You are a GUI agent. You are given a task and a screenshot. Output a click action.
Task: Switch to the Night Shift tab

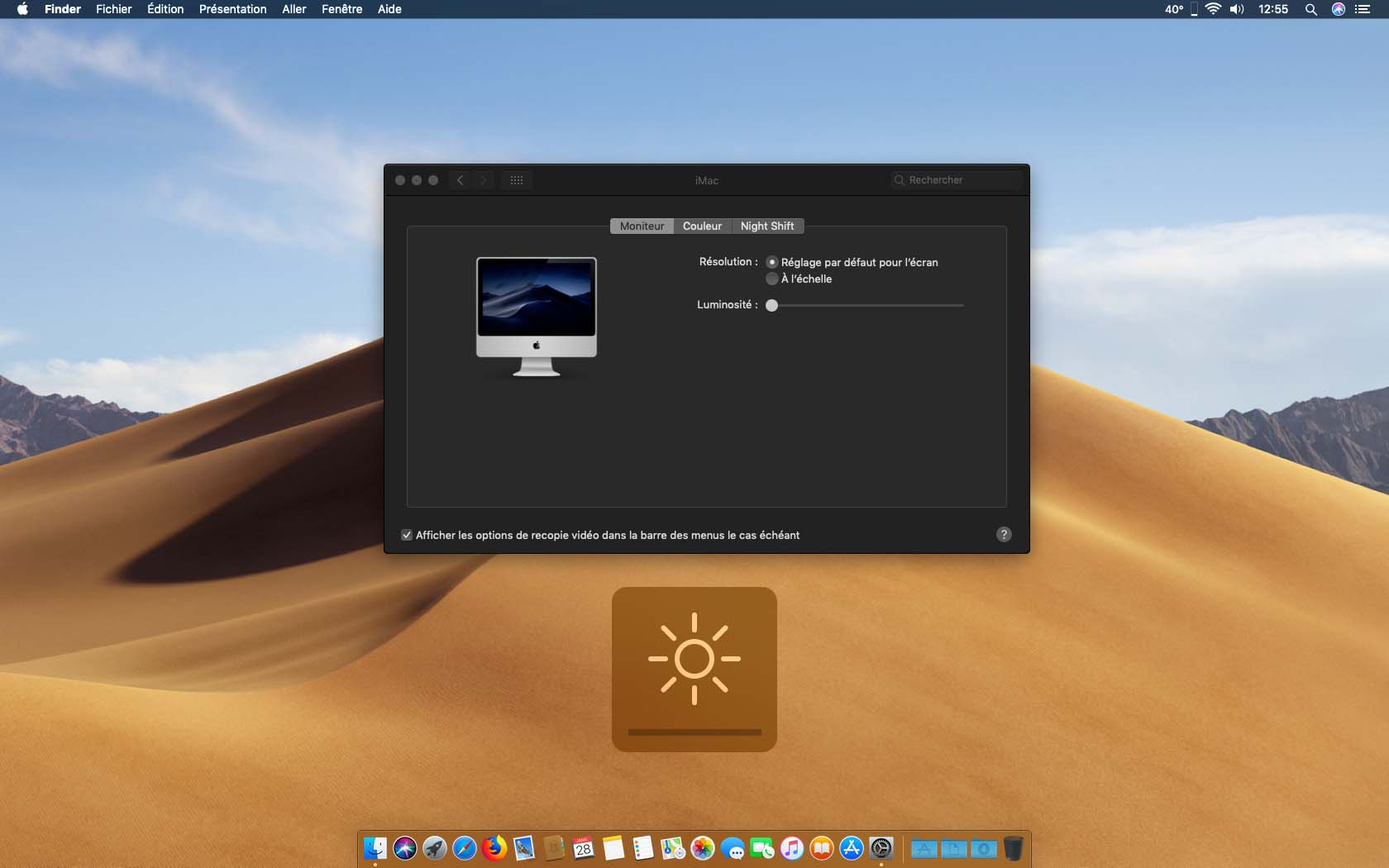(766, 226)
